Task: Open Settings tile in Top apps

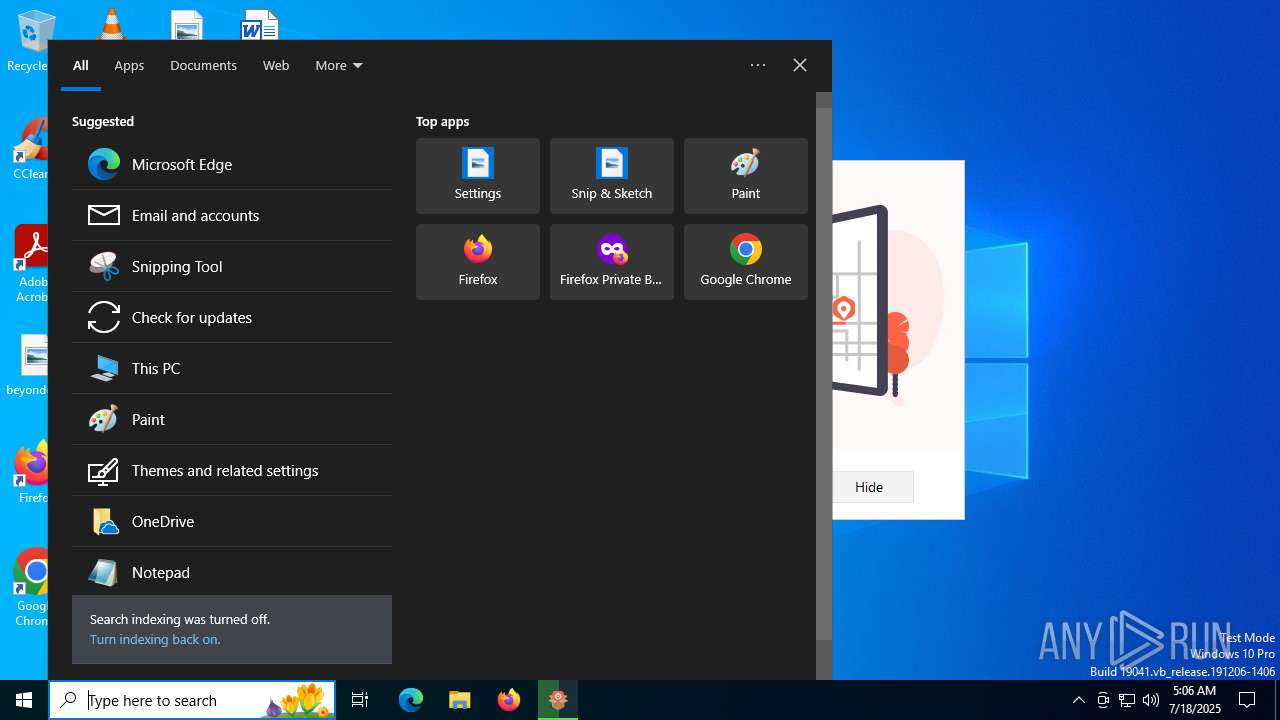Action: (478, 176)
